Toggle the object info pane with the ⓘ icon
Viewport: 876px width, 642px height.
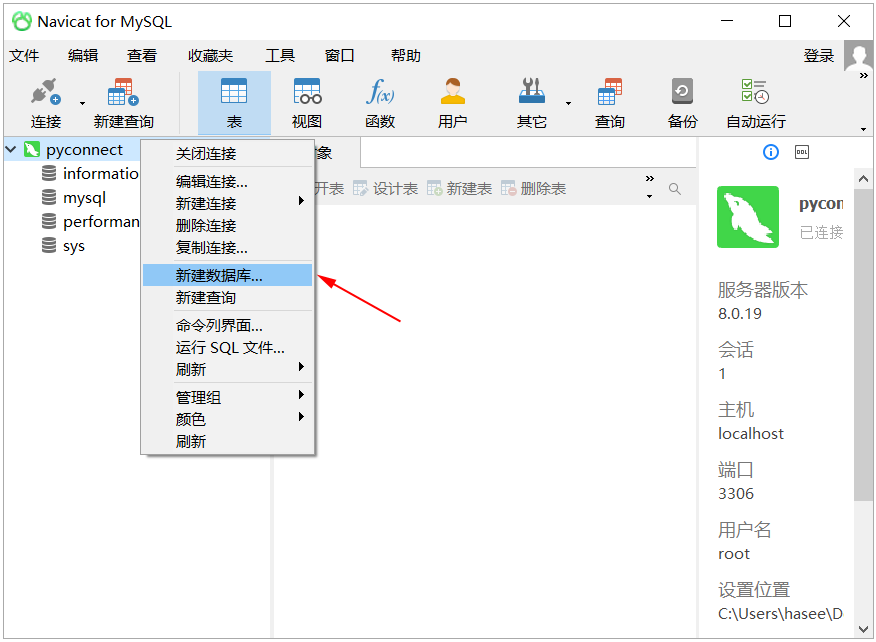tap(770, 151)
